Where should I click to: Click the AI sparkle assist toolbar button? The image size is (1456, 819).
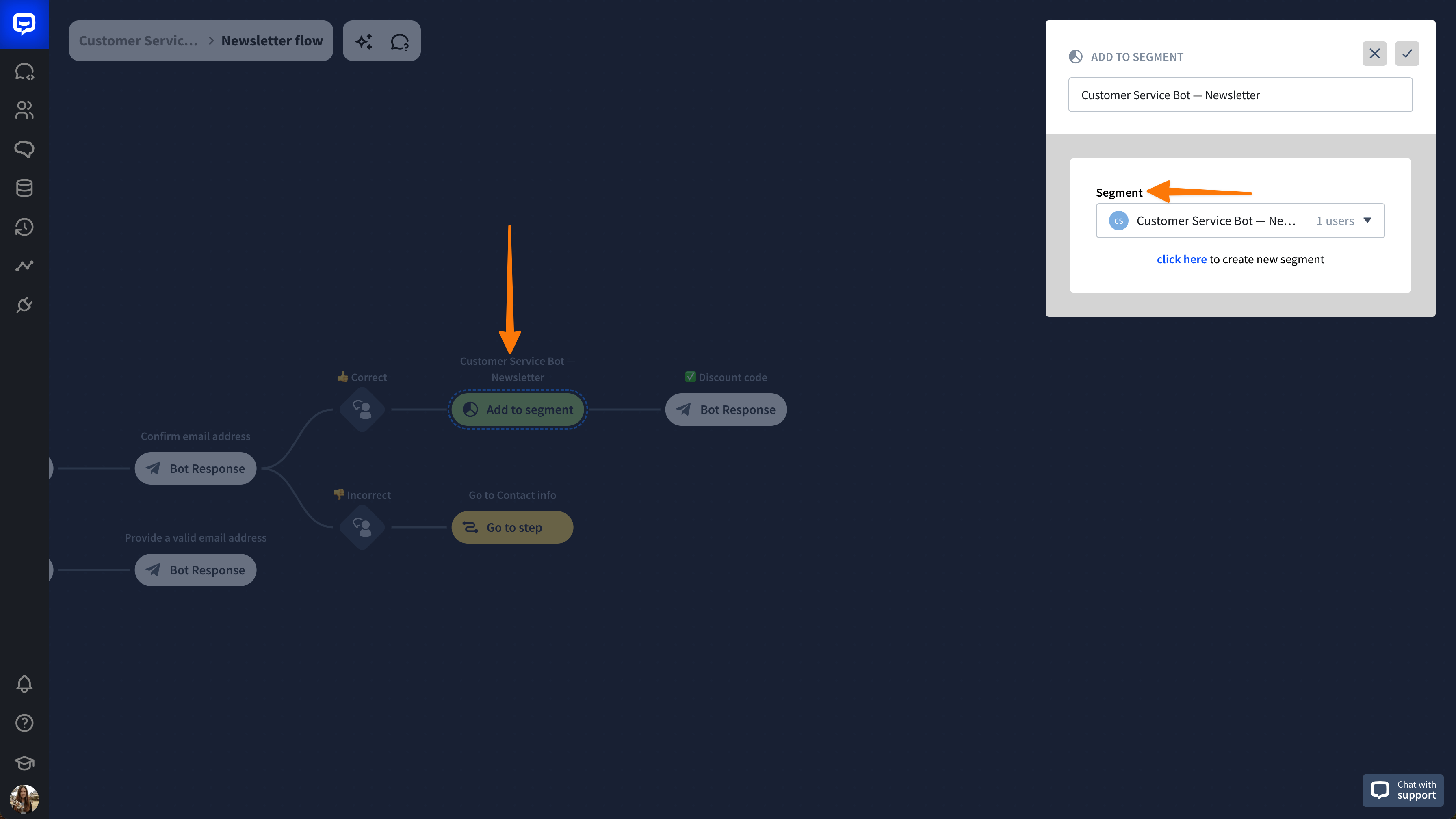point(364,41)
